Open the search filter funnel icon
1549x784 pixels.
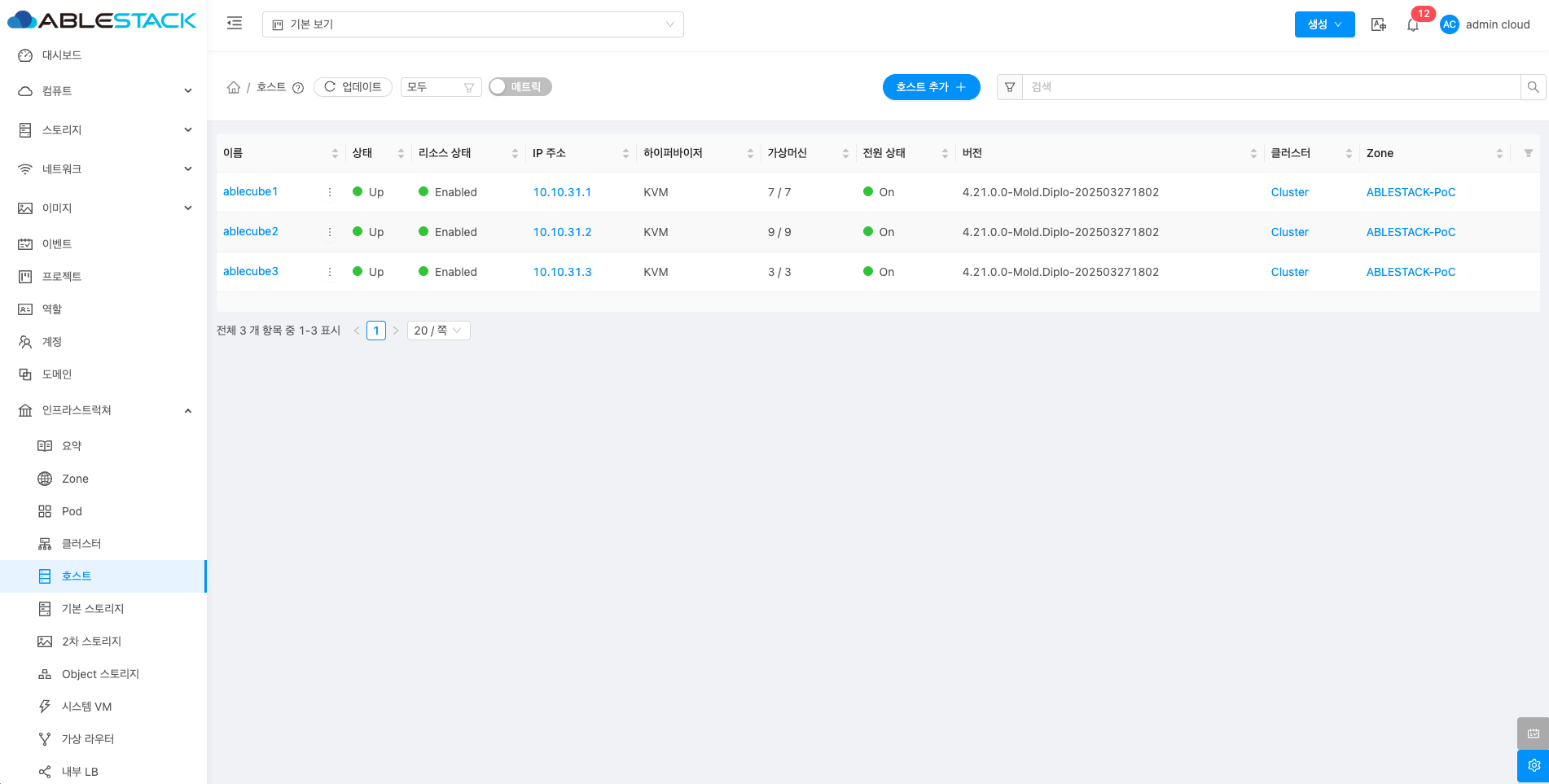[1010, 87]
